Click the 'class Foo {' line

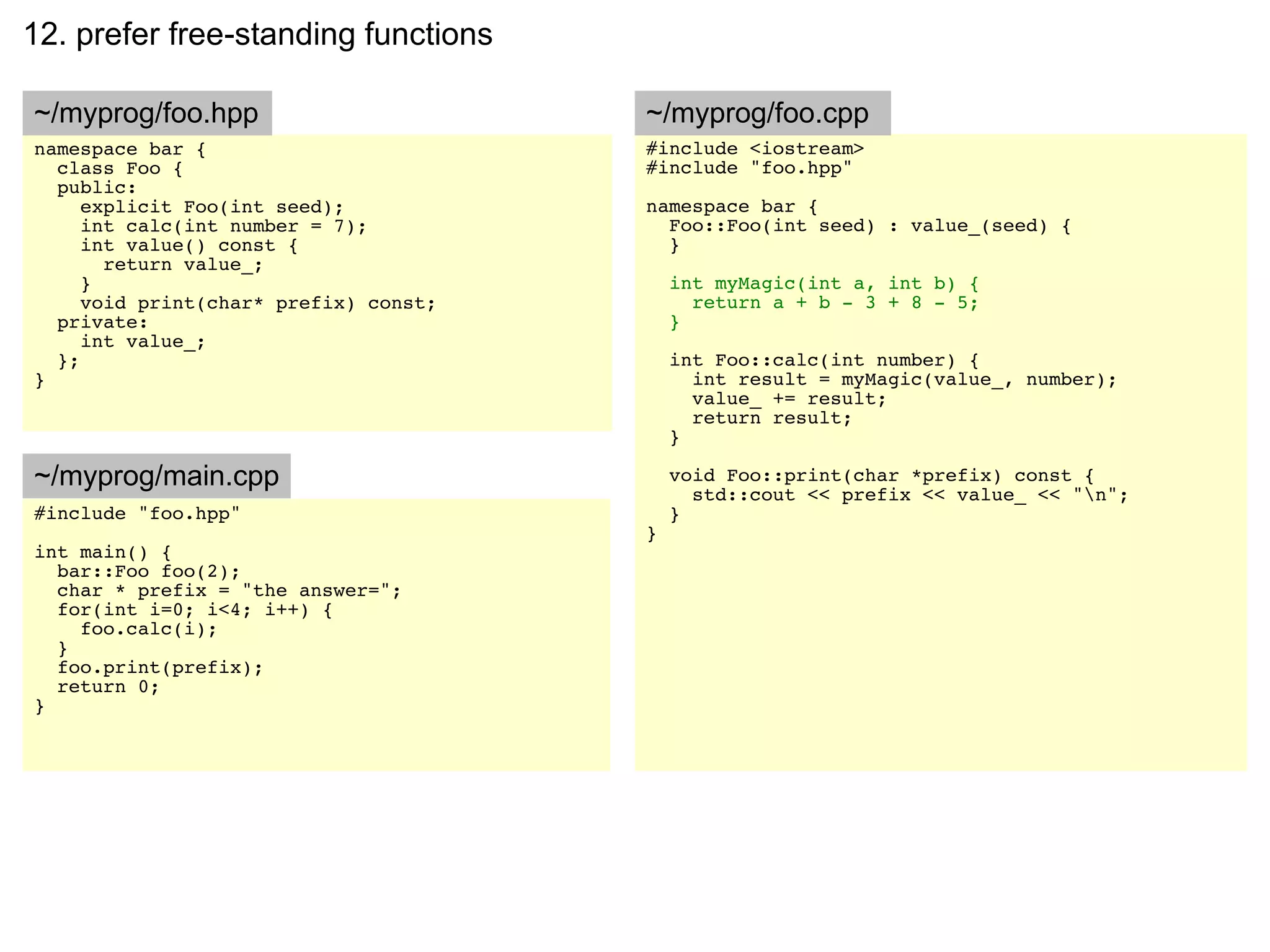pyautogui.click(x=120, y=169)
